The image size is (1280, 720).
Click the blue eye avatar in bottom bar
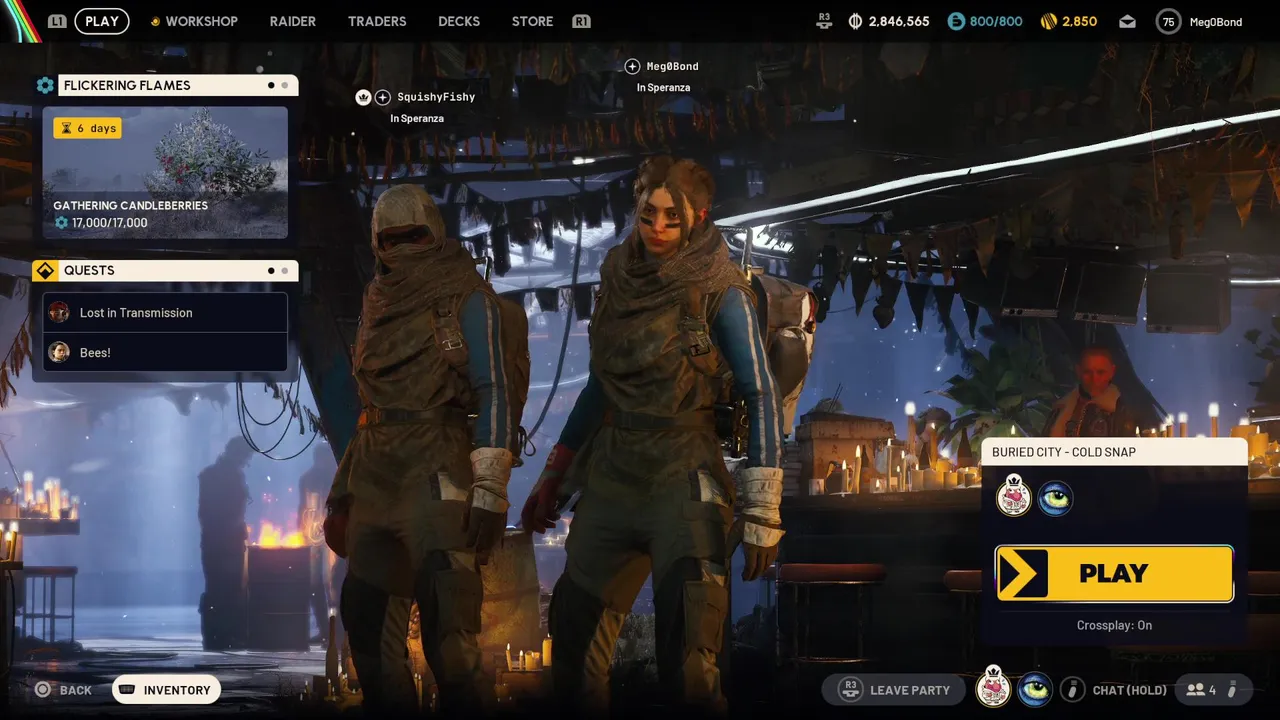[1035, 690]
